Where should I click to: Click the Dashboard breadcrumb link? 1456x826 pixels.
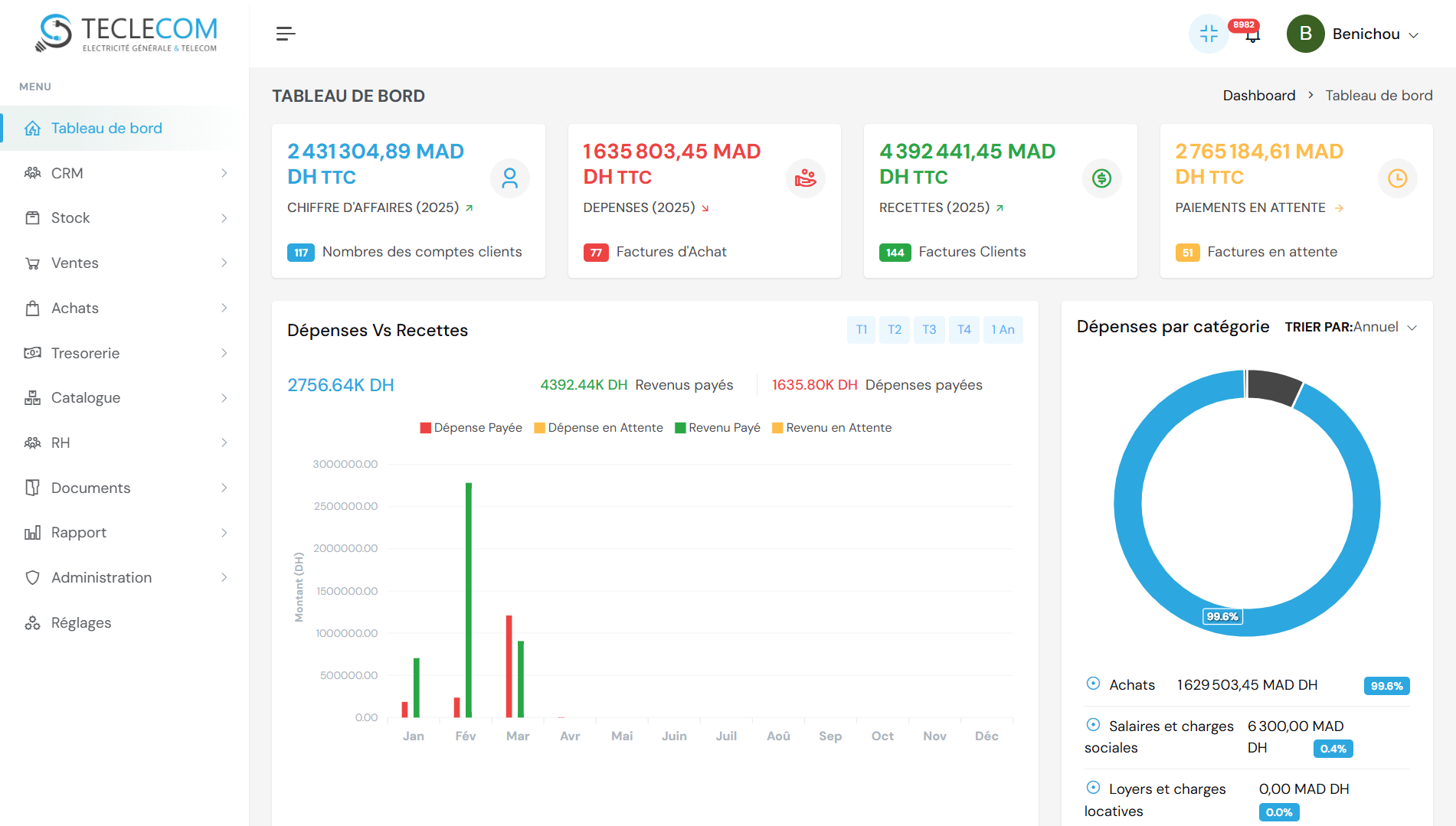click(1258, 96)
